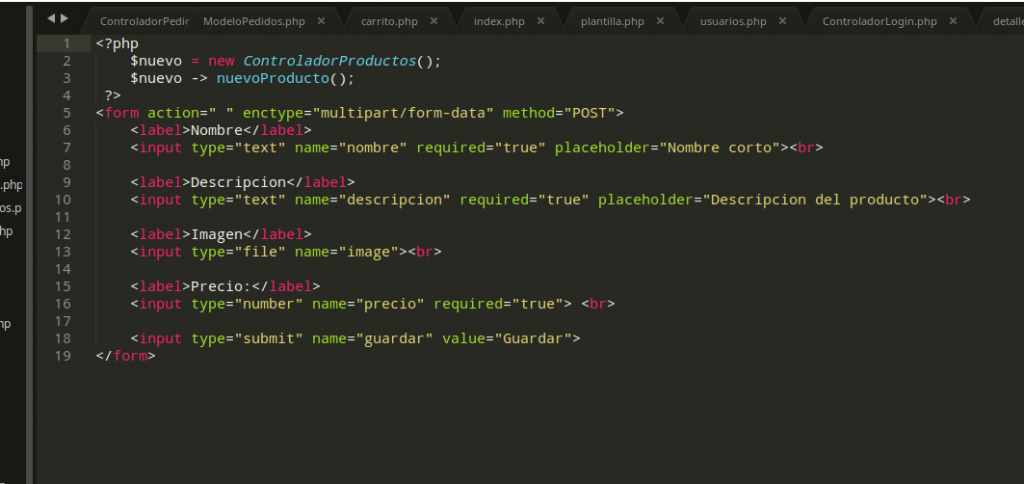Click the tab scroll left arrow

point(52,18)
